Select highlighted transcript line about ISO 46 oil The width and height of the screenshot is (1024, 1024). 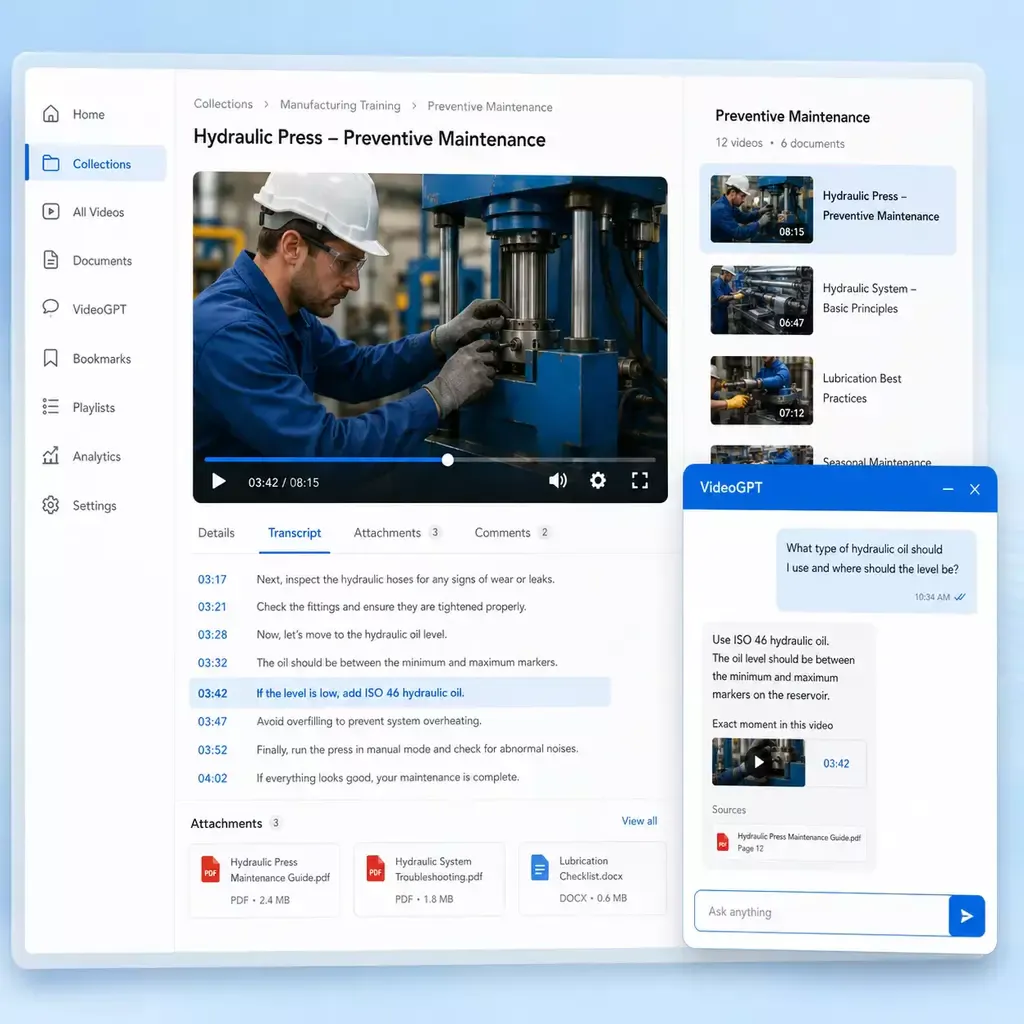tap(400, 693)
